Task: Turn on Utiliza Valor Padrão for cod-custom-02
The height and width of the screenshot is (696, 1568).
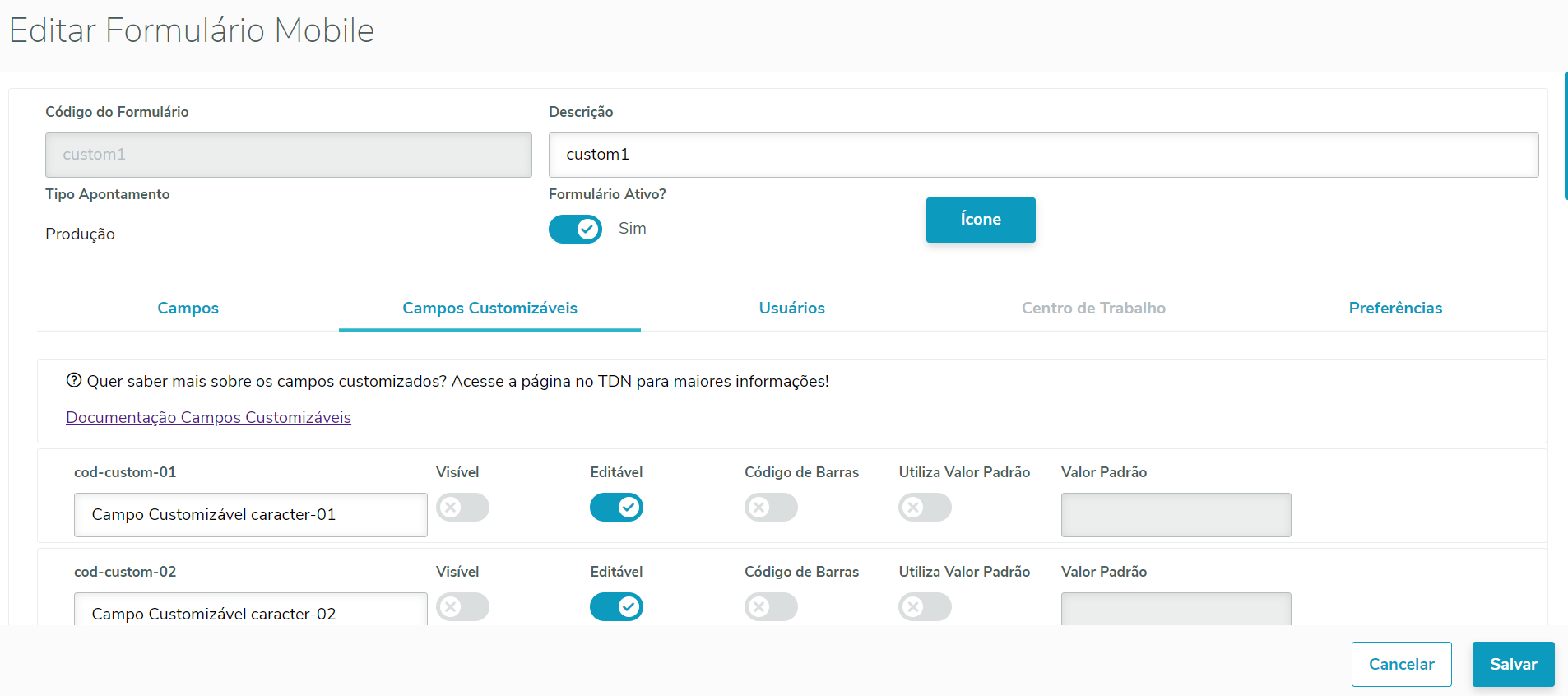Action: click(x=925, y=607)
